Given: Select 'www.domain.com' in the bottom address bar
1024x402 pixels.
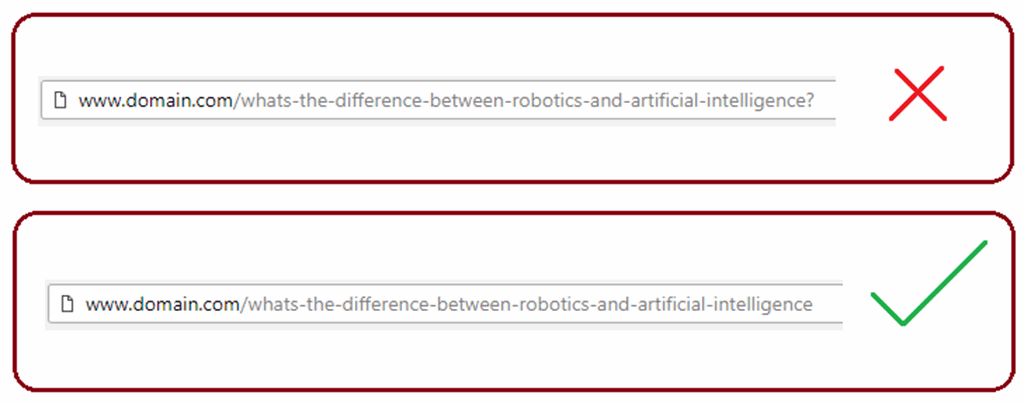Looking at the screenshot, I should [163, 305].
